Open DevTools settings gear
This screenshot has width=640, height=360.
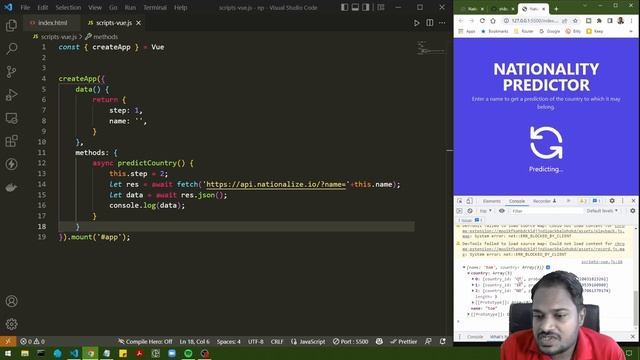612,201
